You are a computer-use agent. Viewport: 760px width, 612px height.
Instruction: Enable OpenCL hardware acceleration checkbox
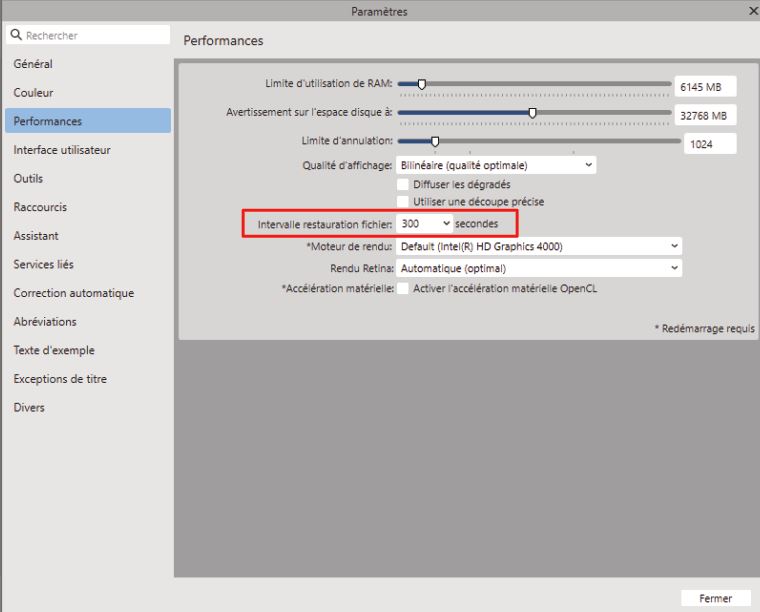pyautogui.click(x=402, y=288)
